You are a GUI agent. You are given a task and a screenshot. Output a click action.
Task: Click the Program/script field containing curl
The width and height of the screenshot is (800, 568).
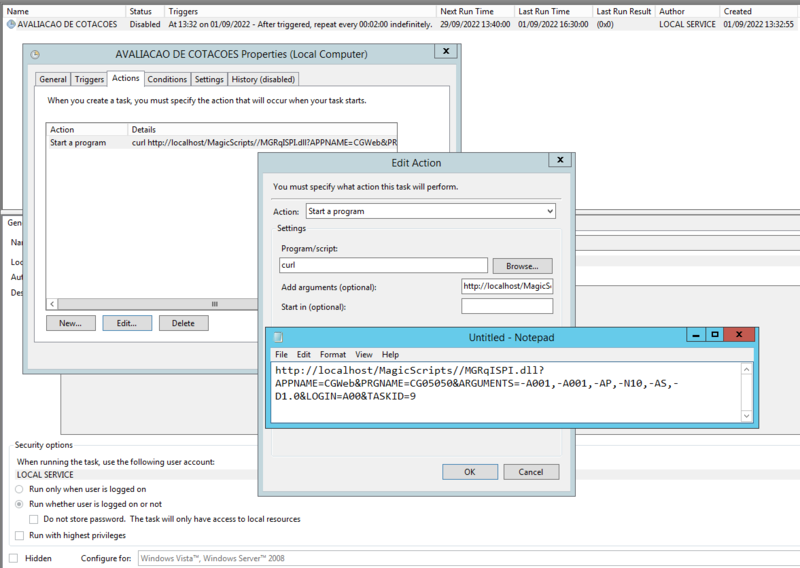tap(383, 265)
